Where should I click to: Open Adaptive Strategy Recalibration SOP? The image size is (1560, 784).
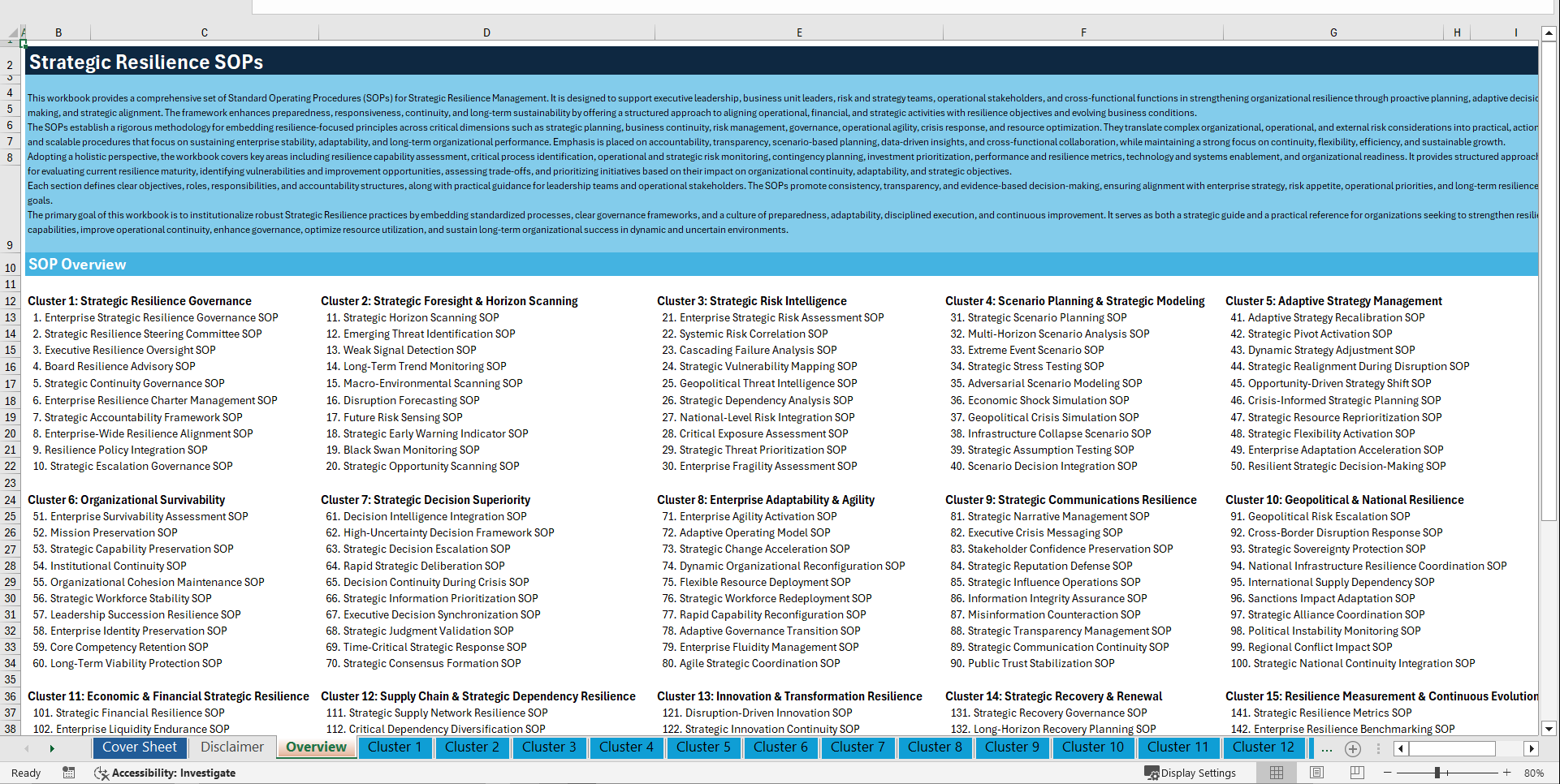[1328, 317]
